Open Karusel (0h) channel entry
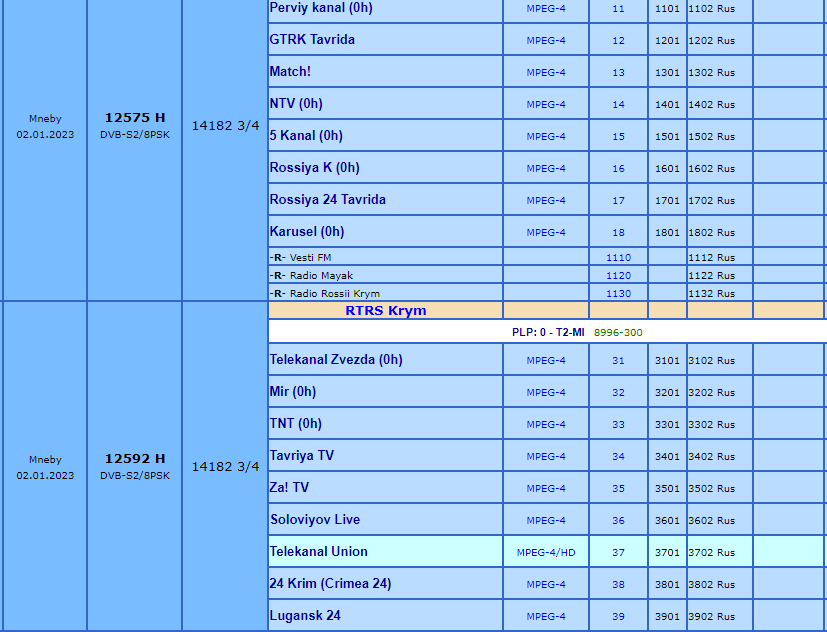Image resolution: width=827 pixels, height=632 pixels. tap(307, 232)
